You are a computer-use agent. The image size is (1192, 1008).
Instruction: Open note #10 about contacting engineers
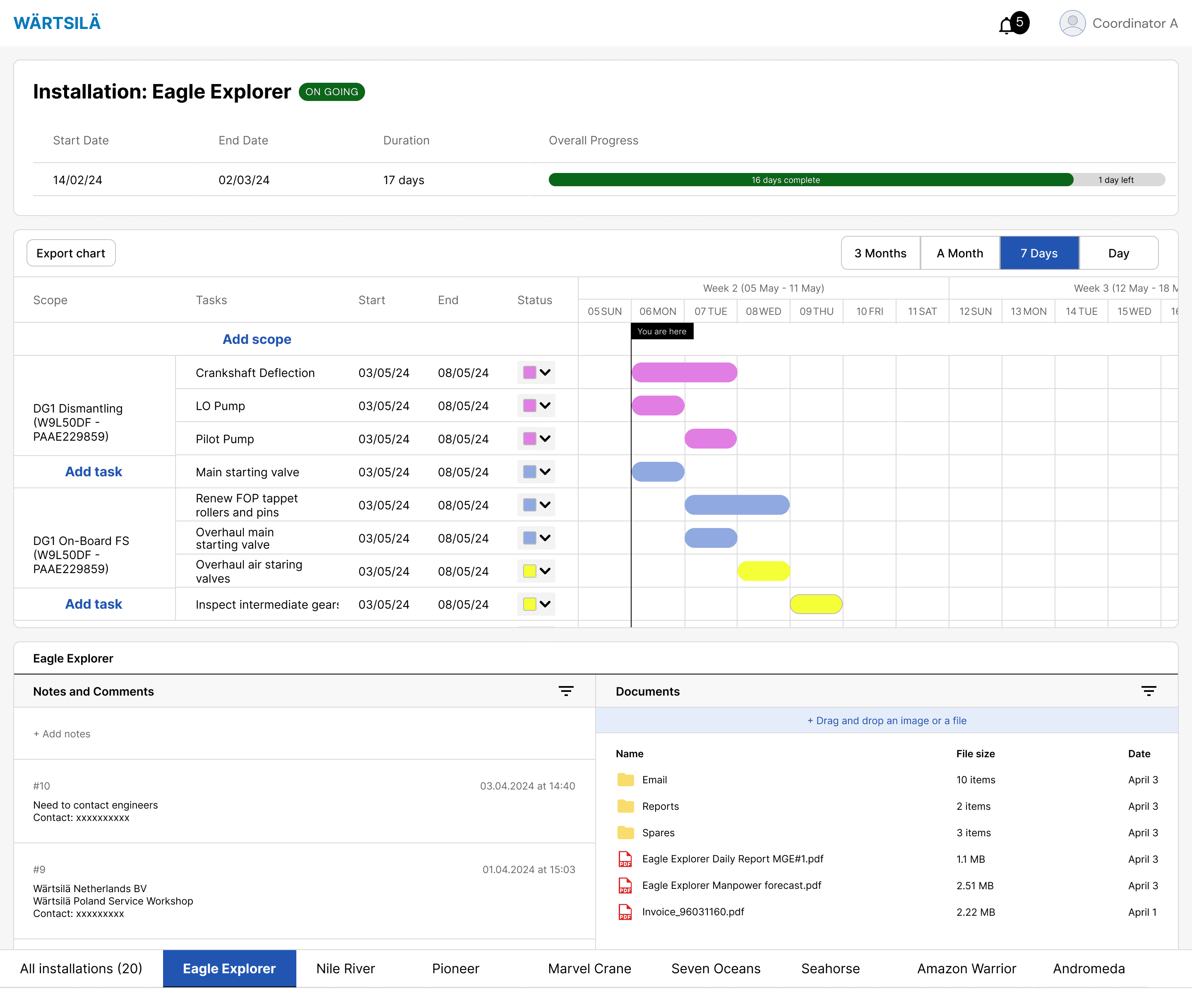point(304,801)
